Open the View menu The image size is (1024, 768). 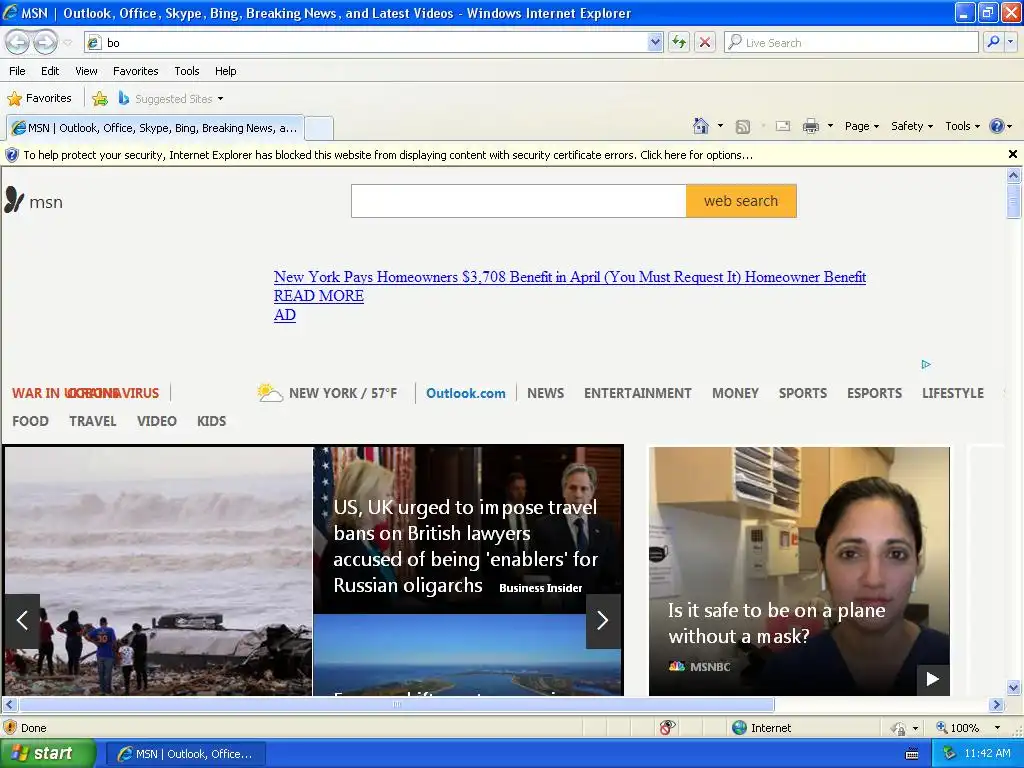pyautogui.click(x=86, y=71)
